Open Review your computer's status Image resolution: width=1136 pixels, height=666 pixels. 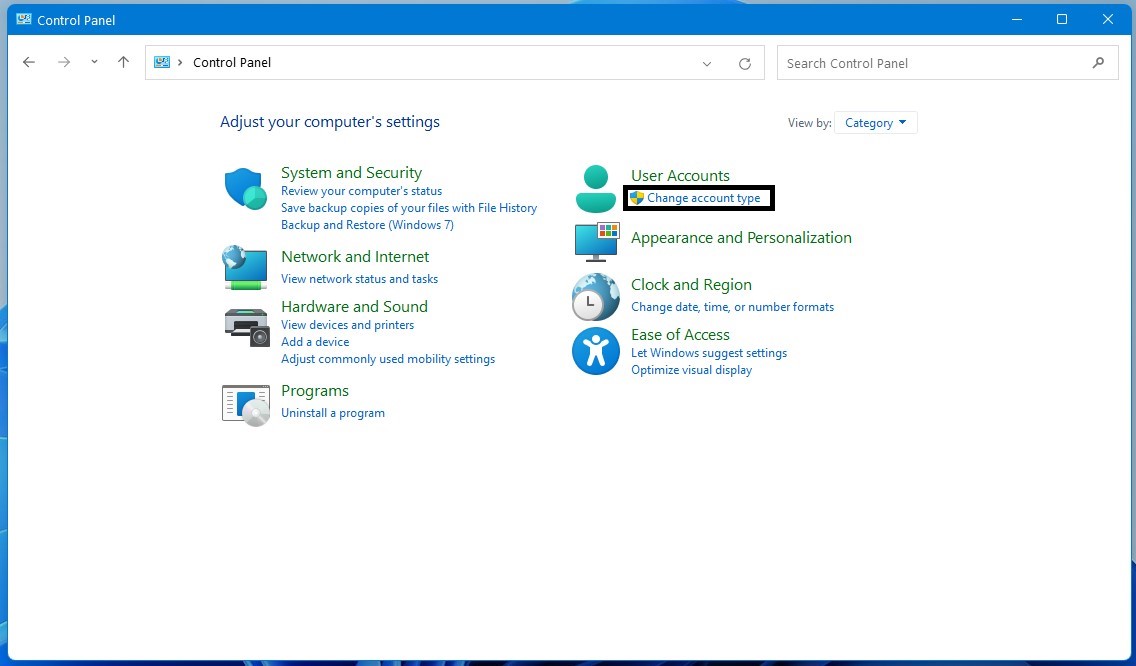[362, 191]
